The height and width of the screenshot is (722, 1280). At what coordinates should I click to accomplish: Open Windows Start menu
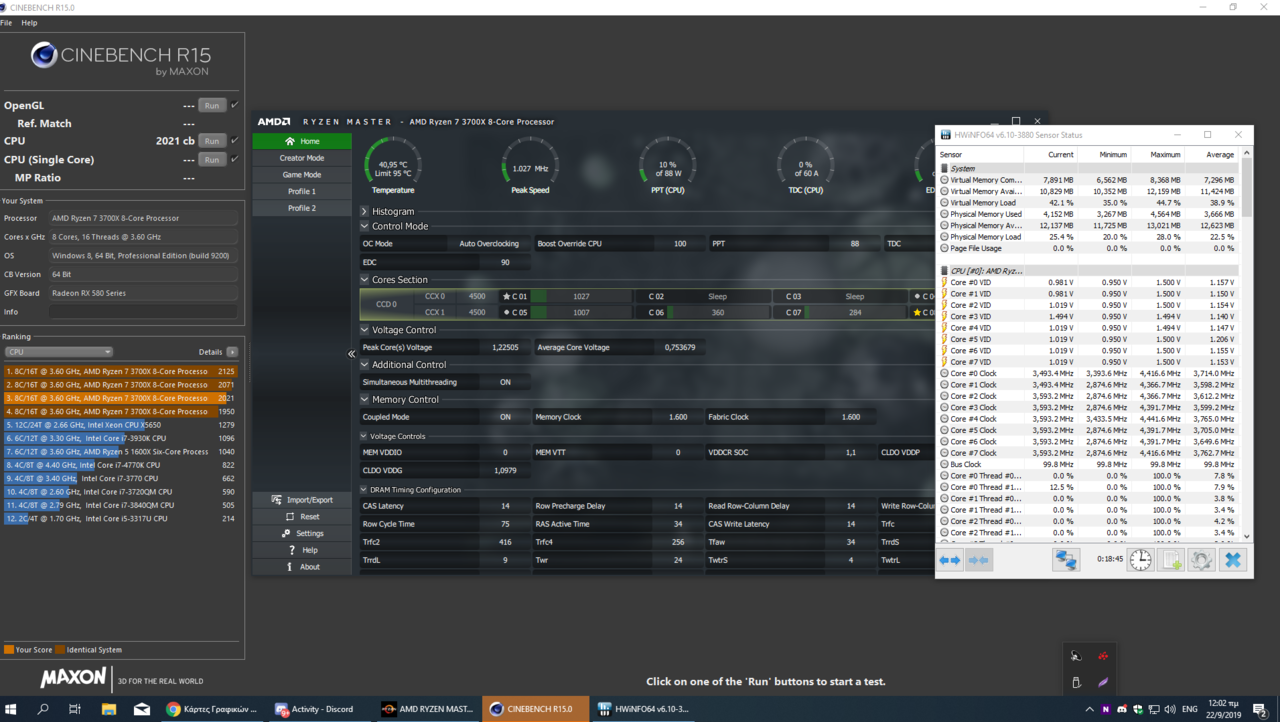(12, 709)
